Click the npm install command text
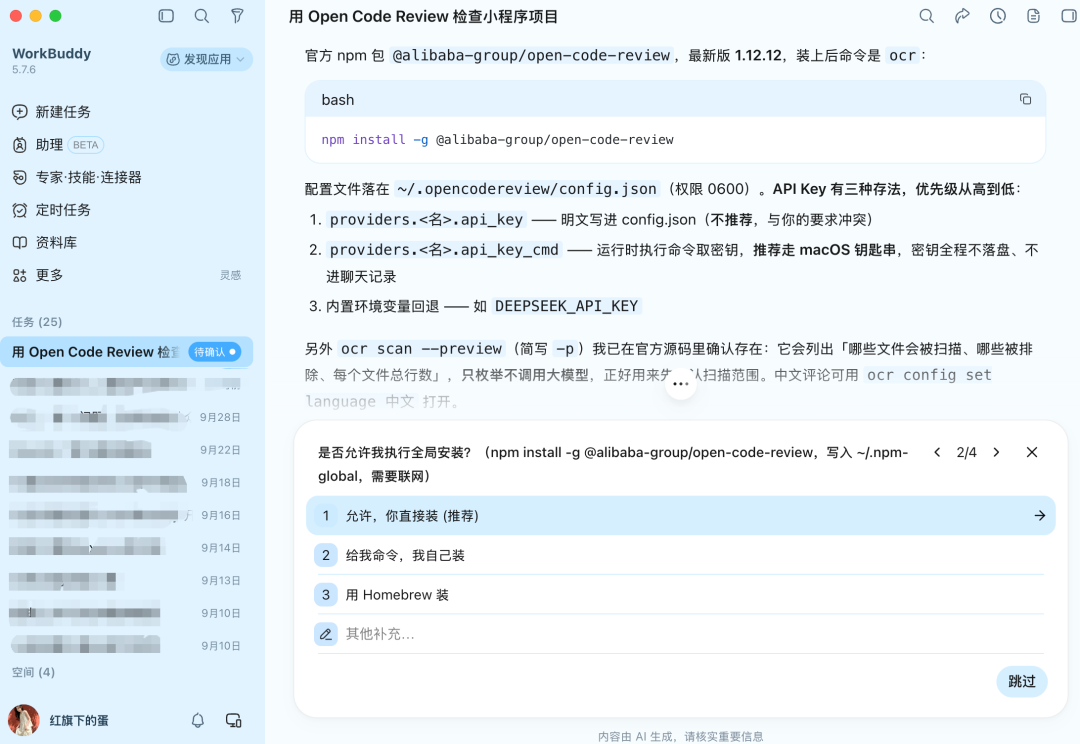The height and width of the screenshot is (744, 1080). click(497, 140)
